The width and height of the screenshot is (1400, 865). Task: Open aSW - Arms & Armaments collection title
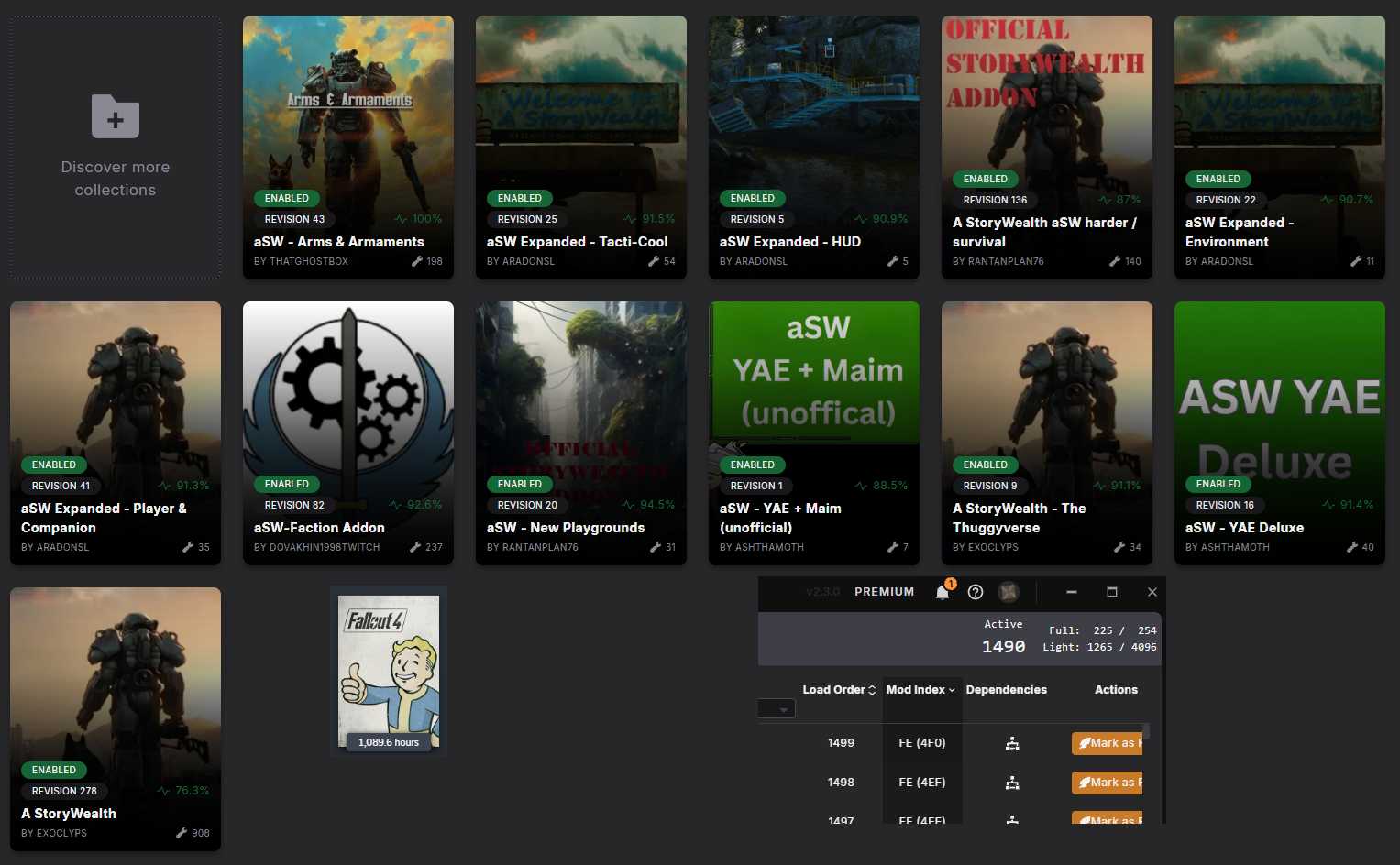tap(339, 242)
